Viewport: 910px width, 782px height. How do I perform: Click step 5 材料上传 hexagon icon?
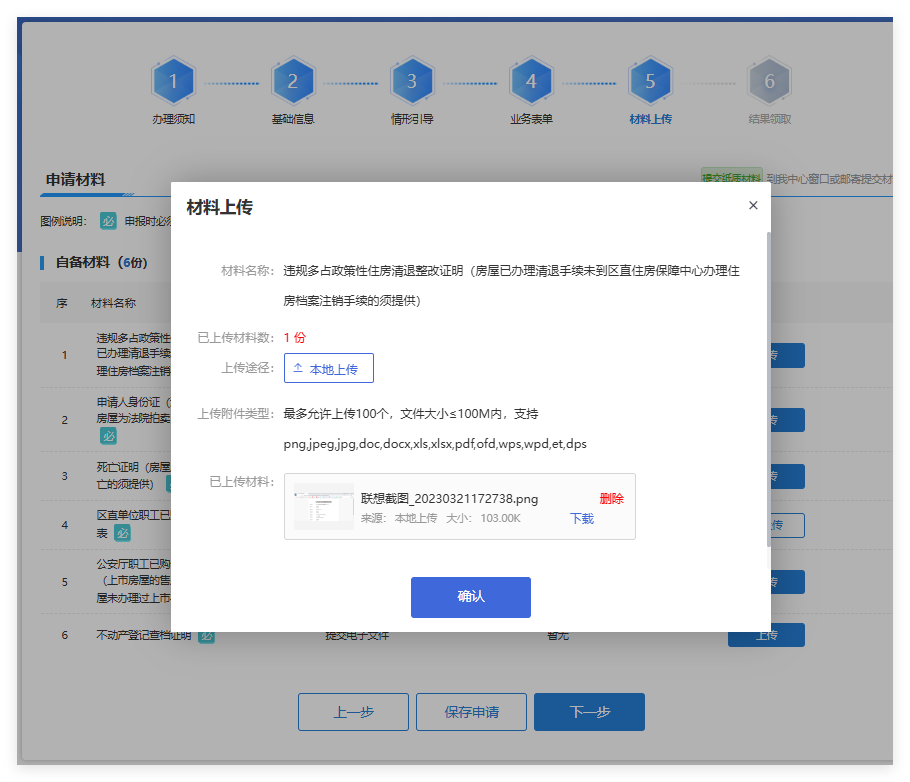(x=650, y=81)
